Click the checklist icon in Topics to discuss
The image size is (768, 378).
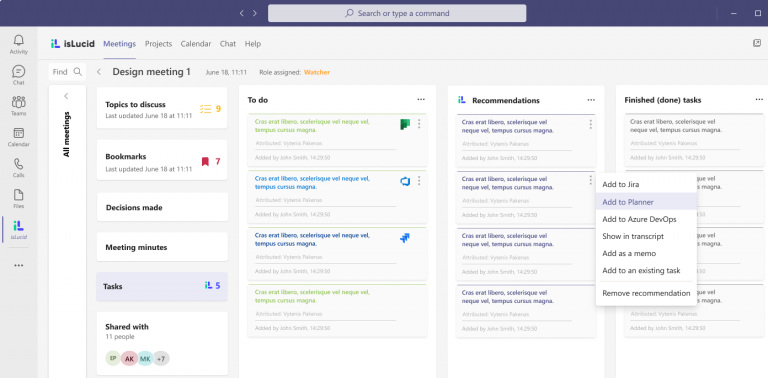pos(206,109)
